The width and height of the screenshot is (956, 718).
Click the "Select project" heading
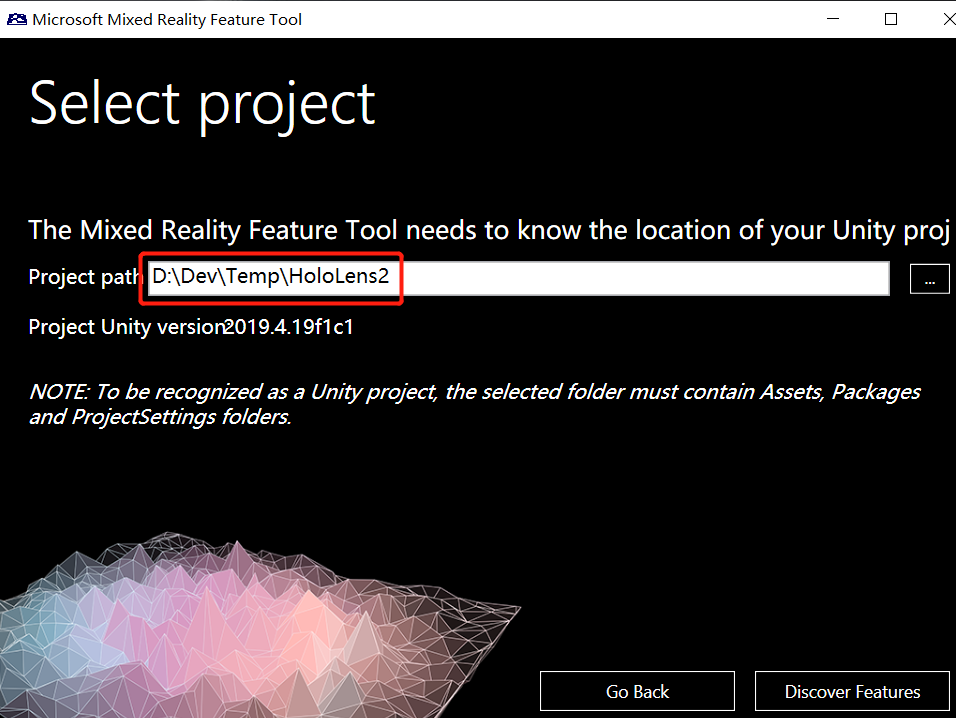[203, 103]
